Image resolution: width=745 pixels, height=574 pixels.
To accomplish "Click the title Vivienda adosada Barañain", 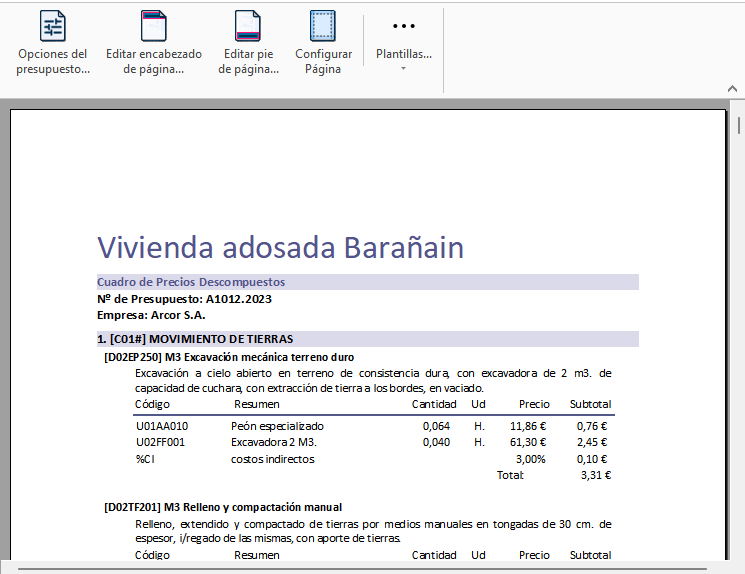I will tap(280, 247).
